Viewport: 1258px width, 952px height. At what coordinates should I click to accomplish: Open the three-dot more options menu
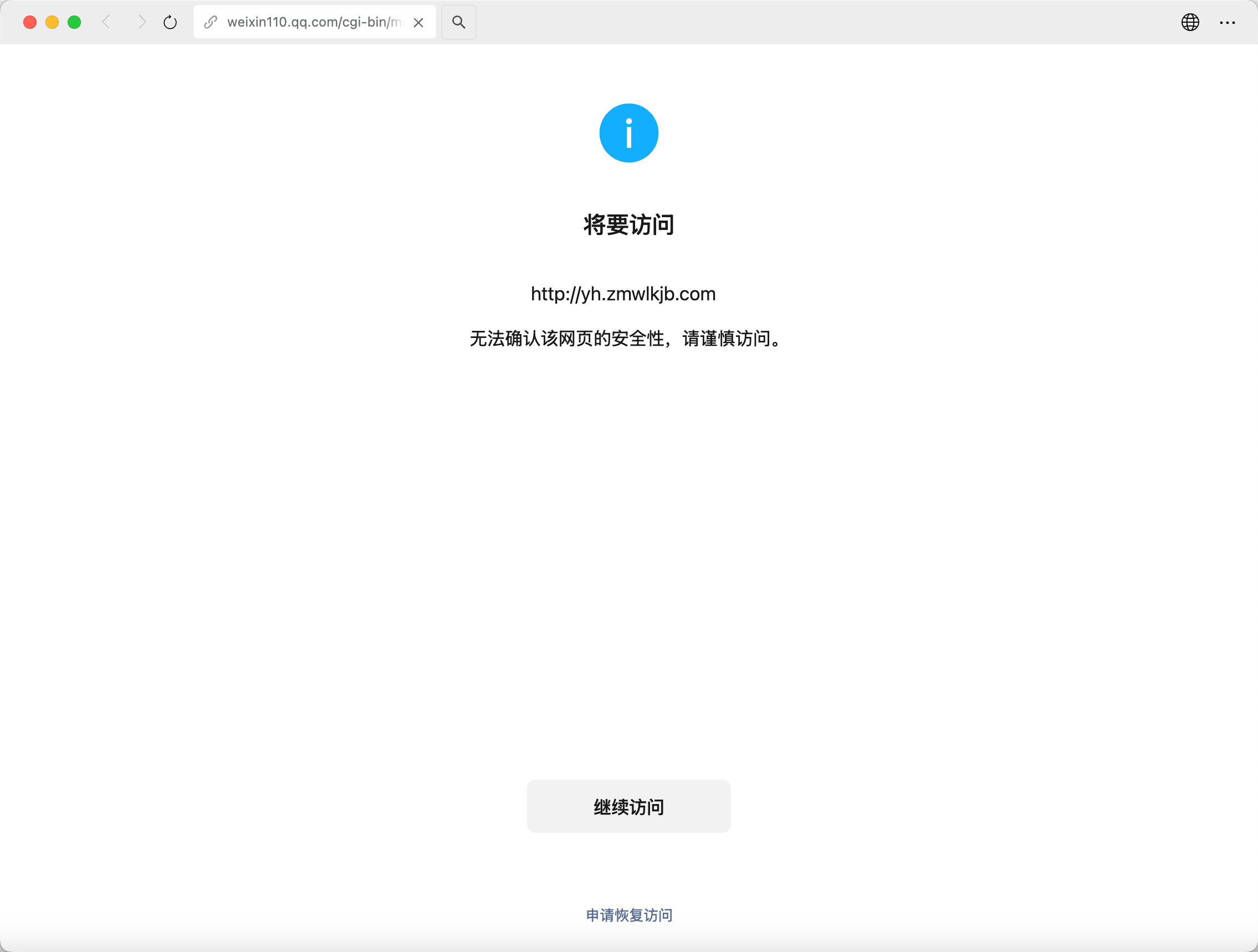[1227, 22]
